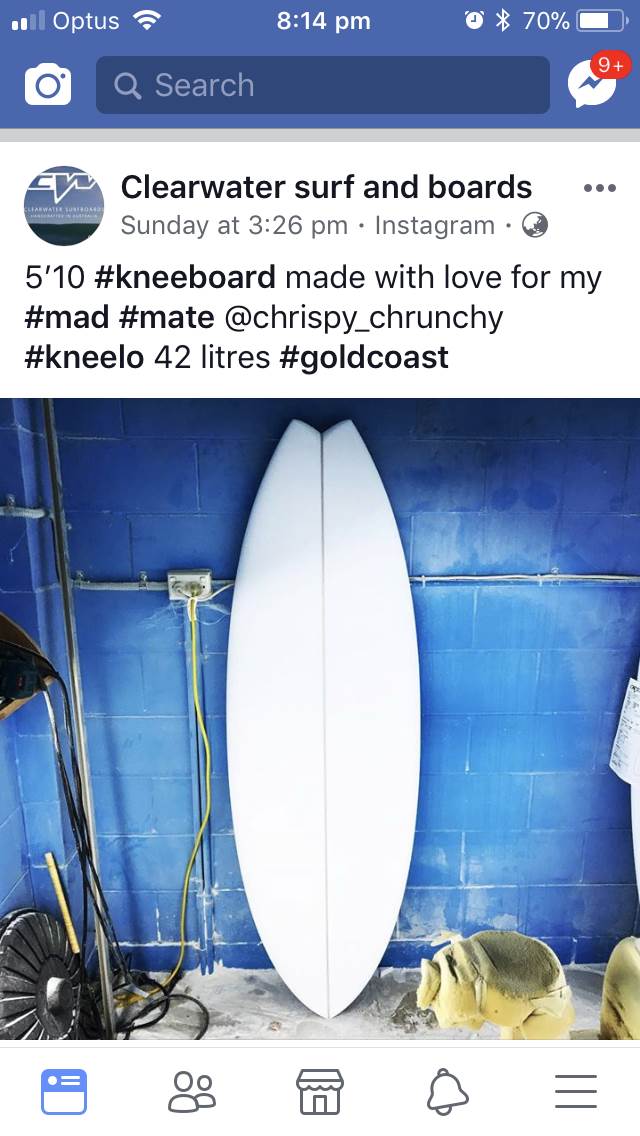Screen dimensions: 640x1136
Task: Open the Notifications bell tab
Action: tap(447, 1092)
